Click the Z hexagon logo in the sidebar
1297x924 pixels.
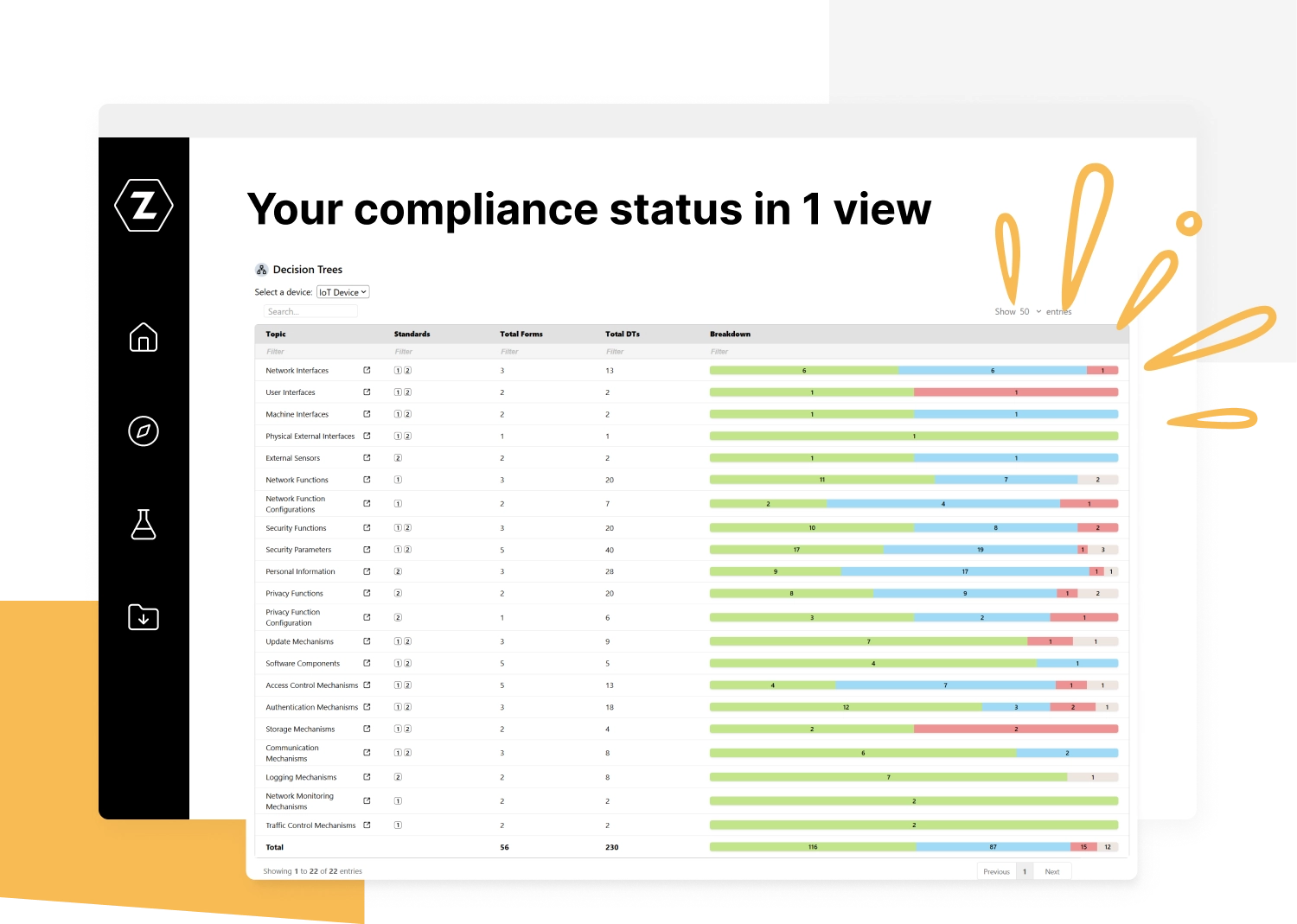(144, 205)
